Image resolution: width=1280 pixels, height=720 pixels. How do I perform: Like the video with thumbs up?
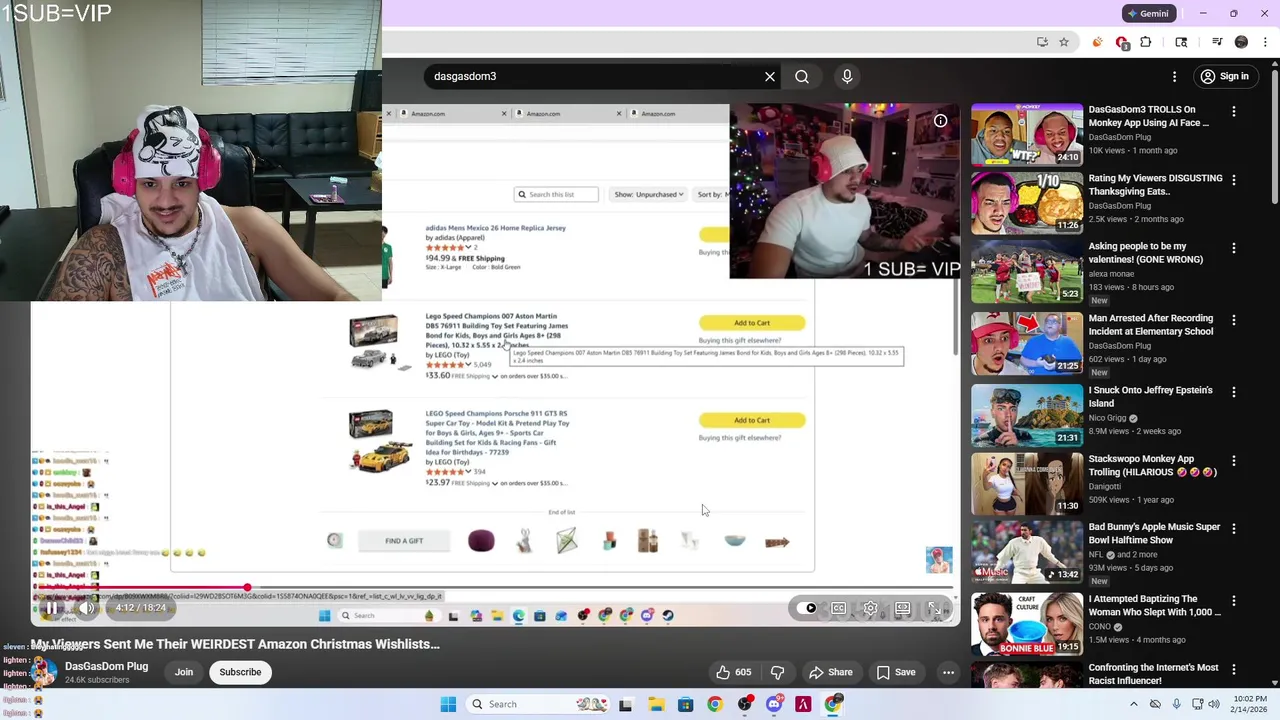734,672
